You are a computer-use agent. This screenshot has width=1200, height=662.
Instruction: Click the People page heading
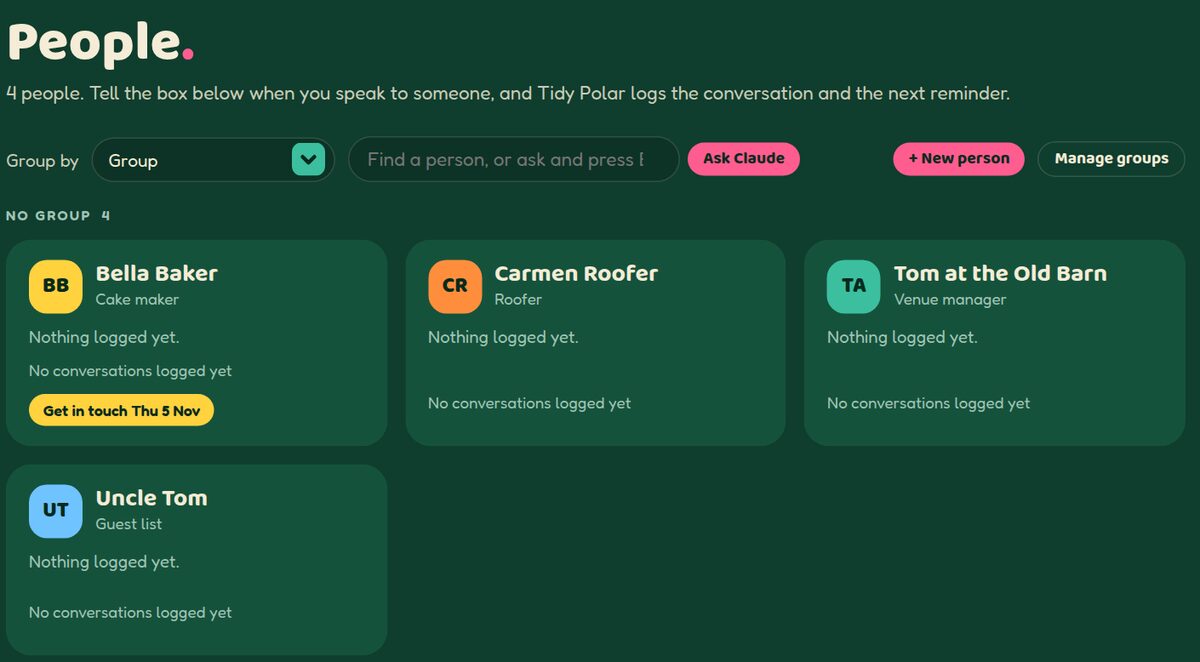[x=101, y=42]
